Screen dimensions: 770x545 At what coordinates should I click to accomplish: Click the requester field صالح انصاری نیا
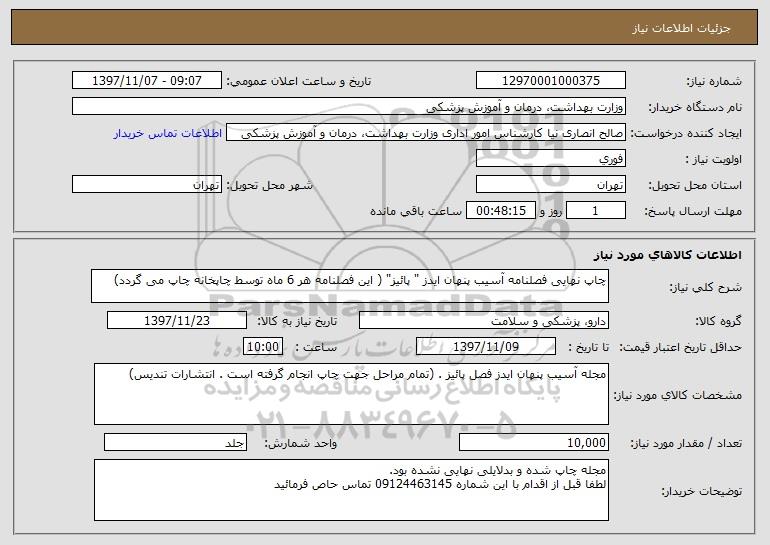coord(426,133)
